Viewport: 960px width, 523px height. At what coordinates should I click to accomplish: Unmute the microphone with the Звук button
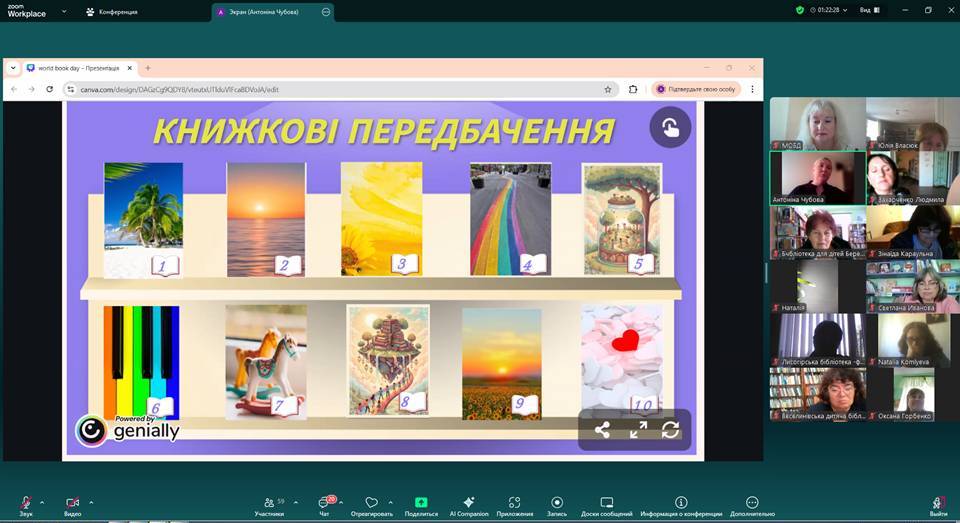(26, 503)
